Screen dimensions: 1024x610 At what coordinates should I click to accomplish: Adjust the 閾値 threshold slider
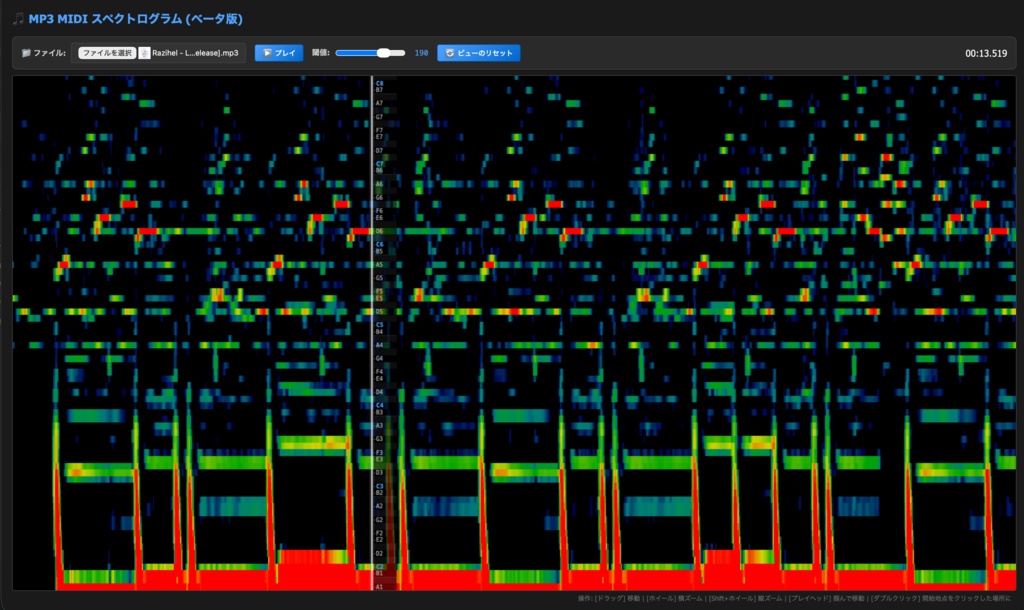pos(370,53)
